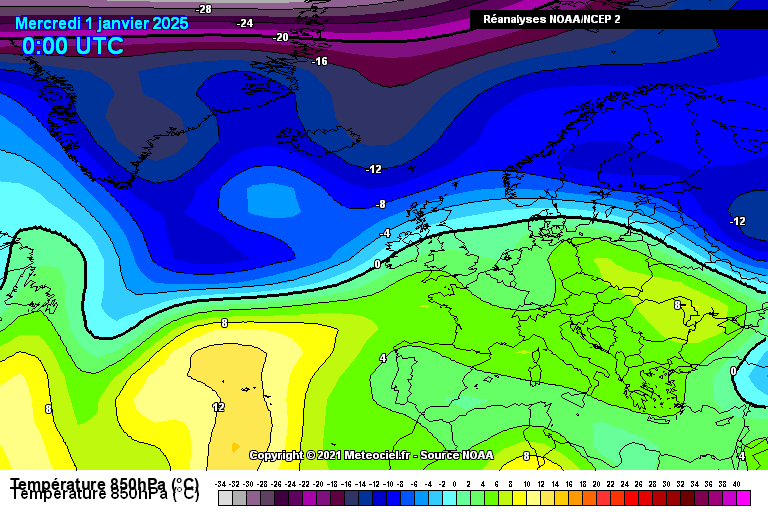
Task: Click the 4 contour label west of Iberia
Action: pyautogui.click(x=382, y=358)
